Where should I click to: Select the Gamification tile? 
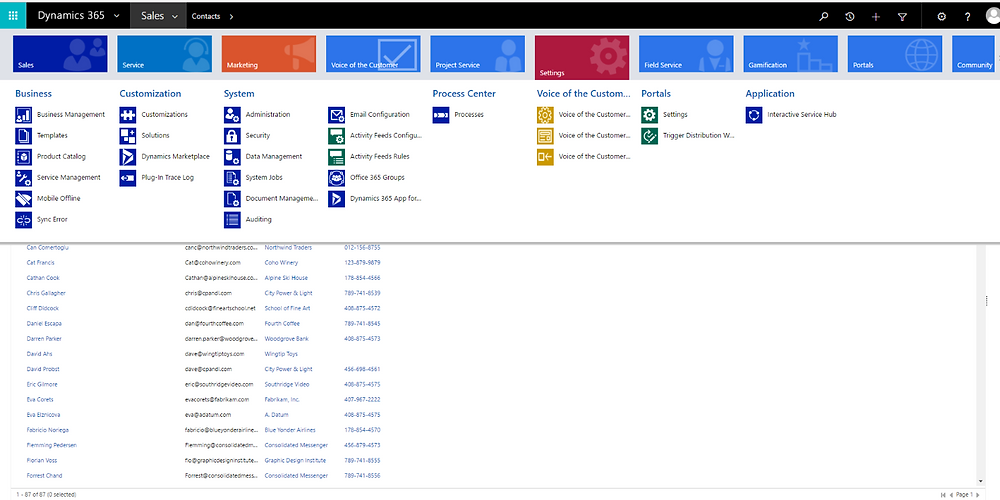point(791,54)
